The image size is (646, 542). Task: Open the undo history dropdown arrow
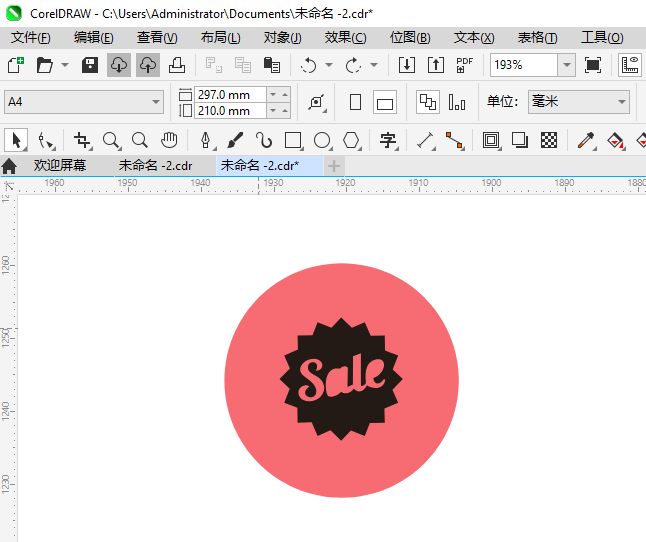pyautogui.click(x=329, y=65)
